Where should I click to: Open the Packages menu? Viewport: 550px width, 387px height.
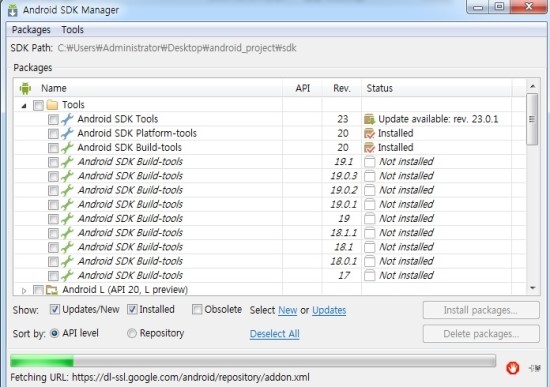31,30
